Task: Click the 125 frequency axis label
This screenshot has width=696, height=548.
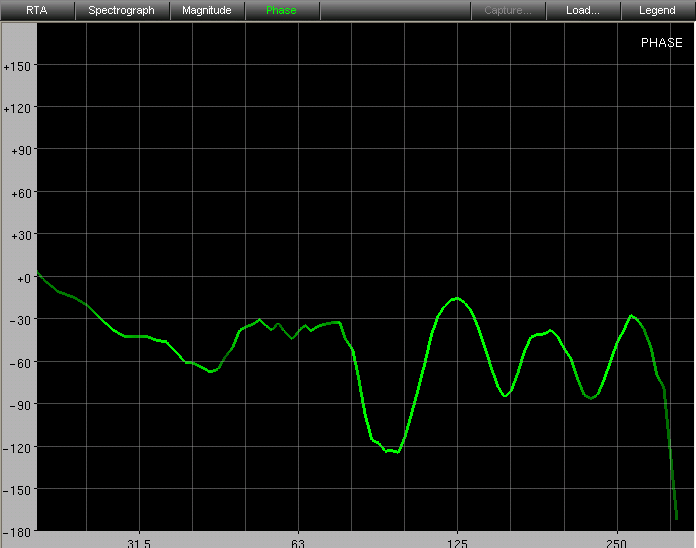Action: coord(457,543)
